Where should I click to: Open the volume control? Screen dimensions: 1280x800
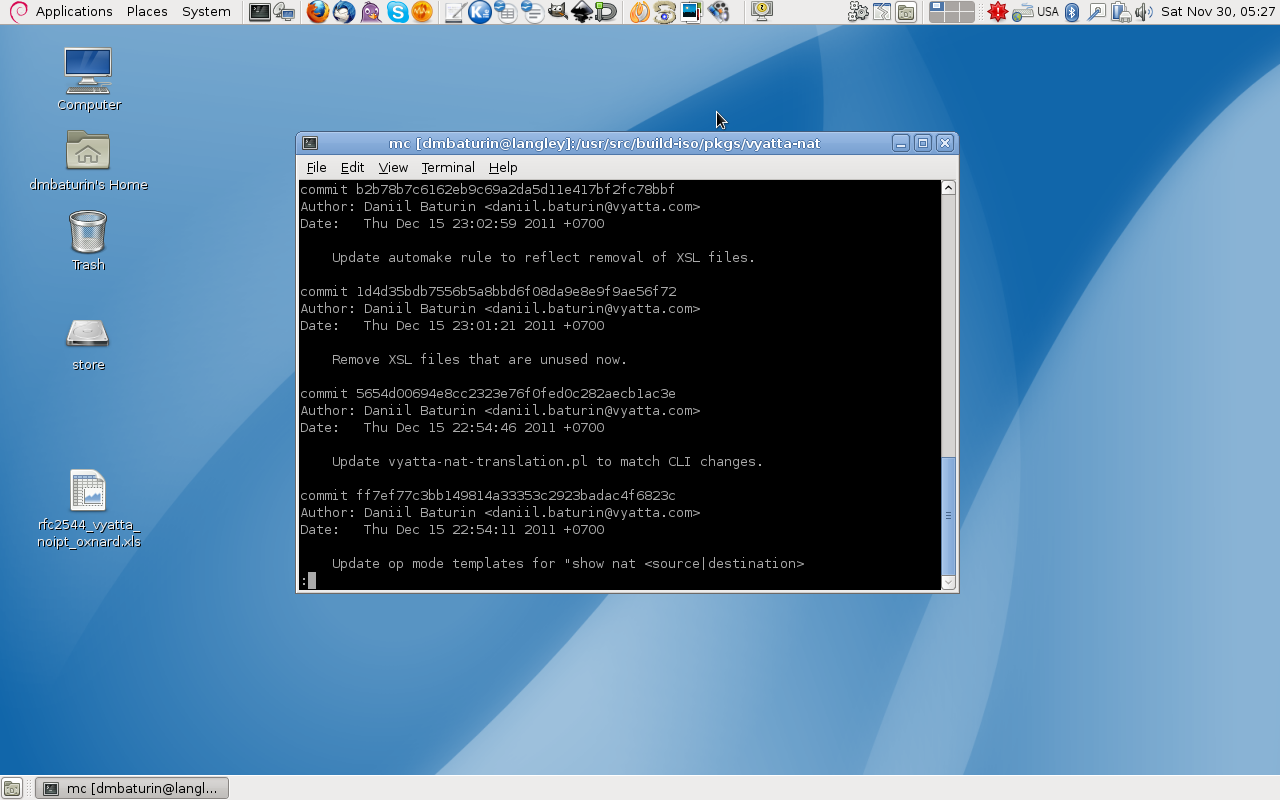pos(1144,12)
